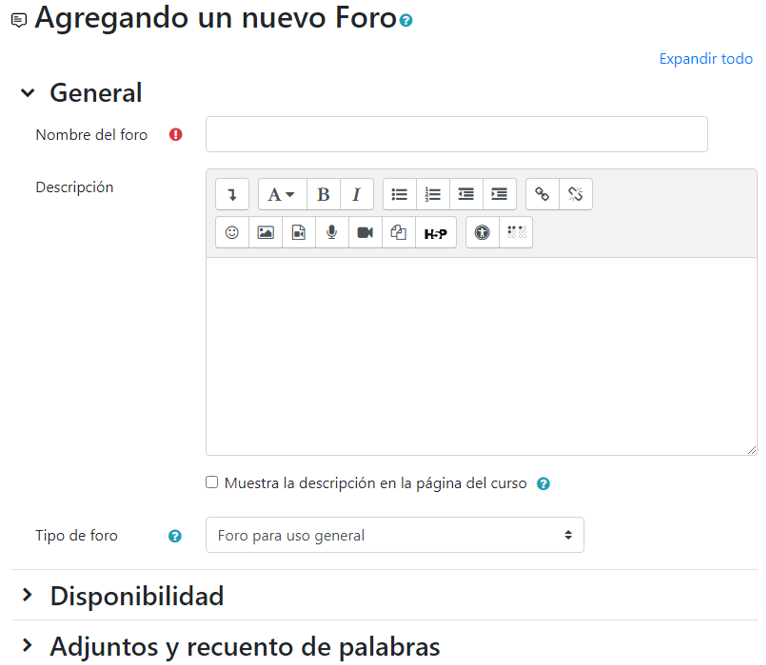Expand Adjuntos y recuento de palabras section
Image resolution: width=766 pixels, height=665 pixels.
click(28, 646)
